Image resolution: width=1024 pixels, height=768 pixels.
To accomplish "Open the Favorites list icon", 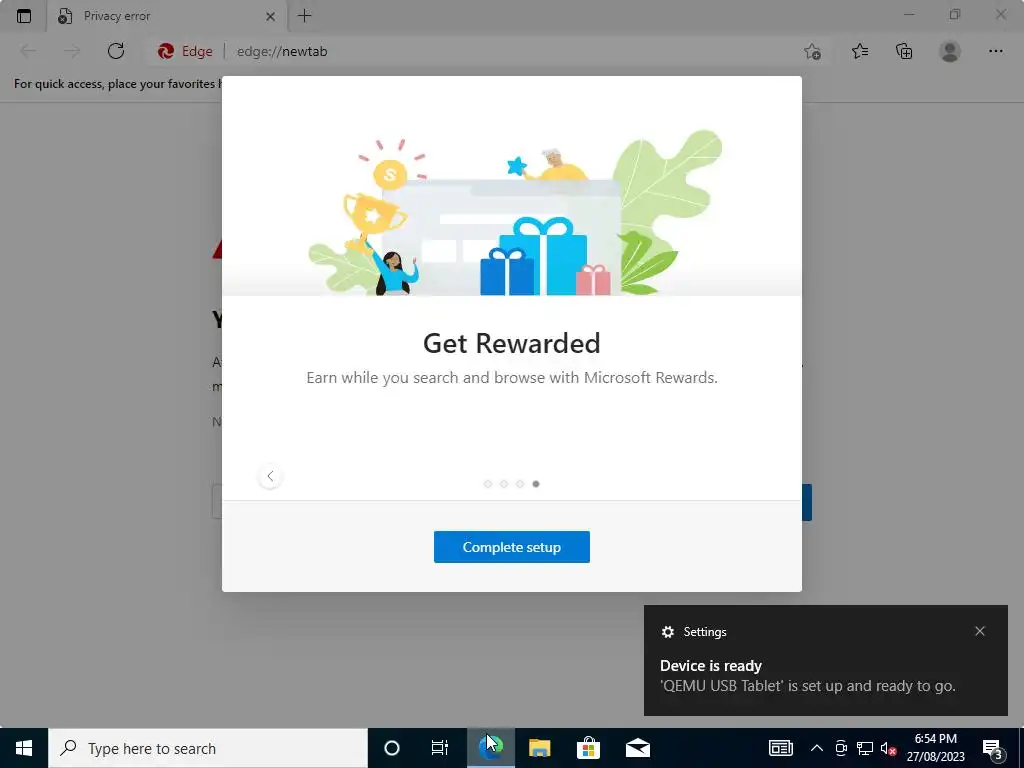I will click(860, 51).
